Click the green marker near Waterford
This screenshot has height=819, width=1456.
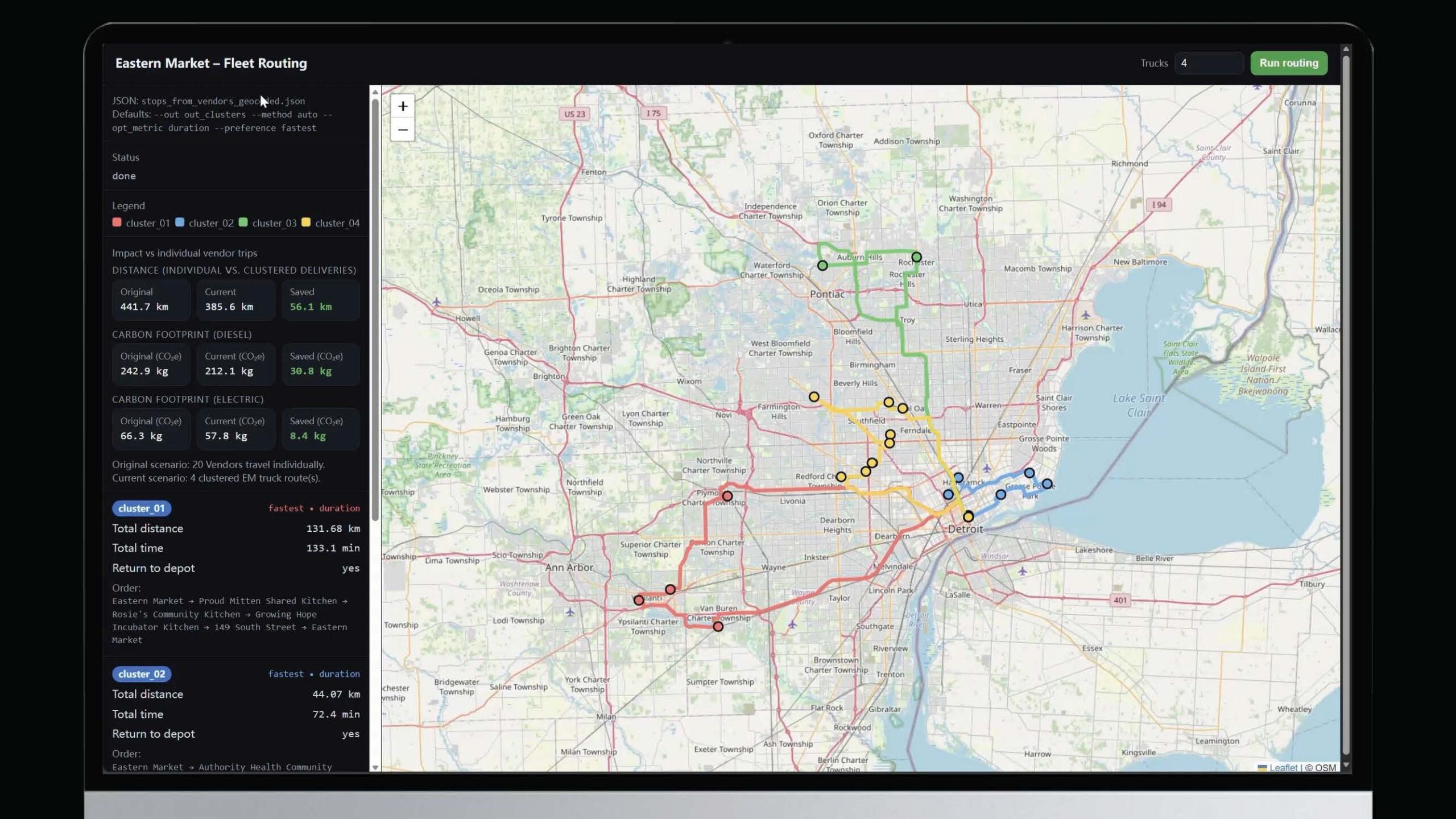(822, 266)
